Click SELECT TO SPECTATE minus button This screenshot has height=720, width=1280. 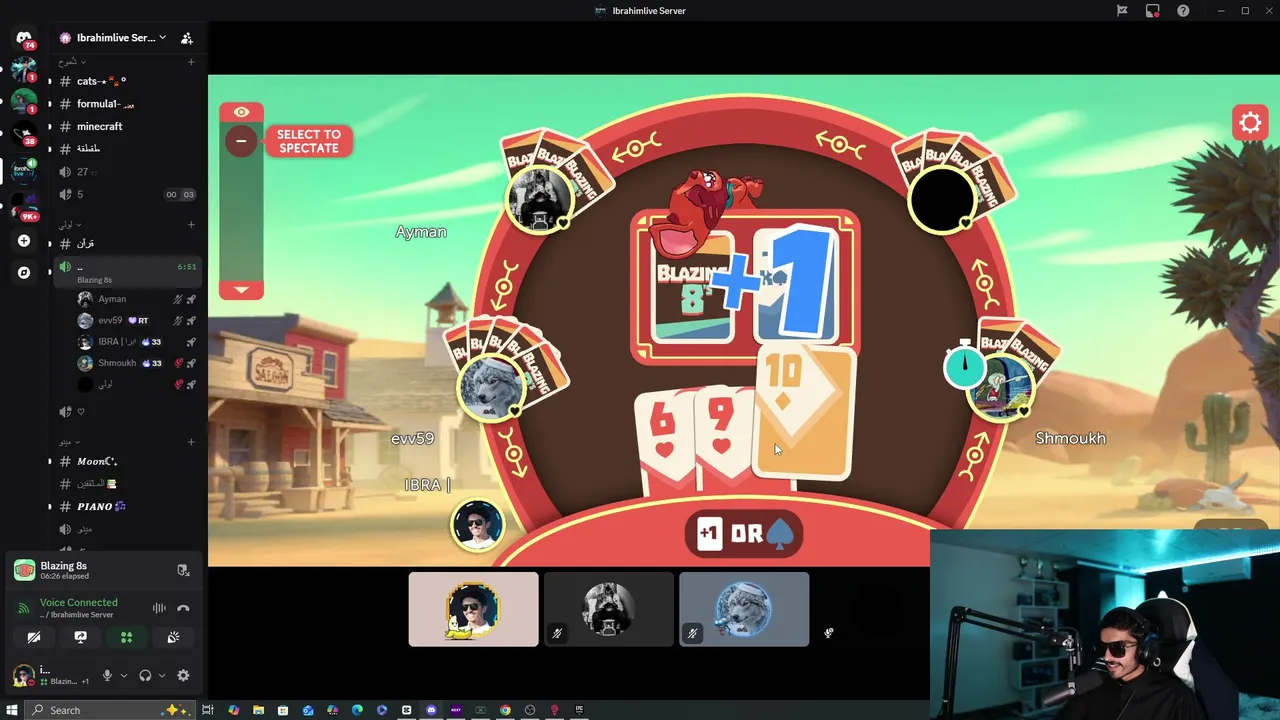pyautogui.click(x=241, y=141)
